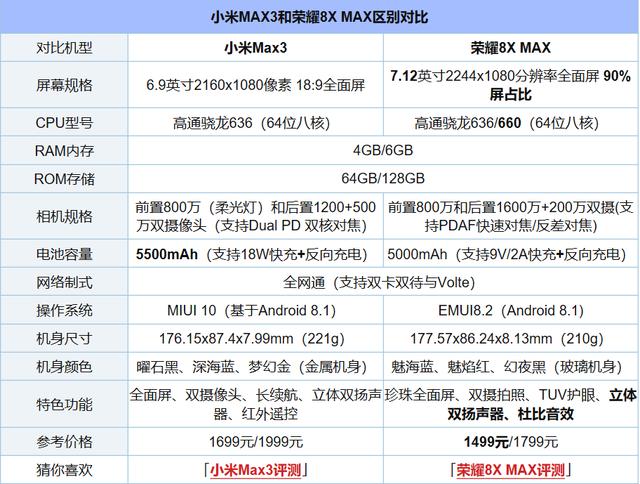Select the 网络制式 row label
Viewport: 640px width, 484px height.
tap(64, 282)
